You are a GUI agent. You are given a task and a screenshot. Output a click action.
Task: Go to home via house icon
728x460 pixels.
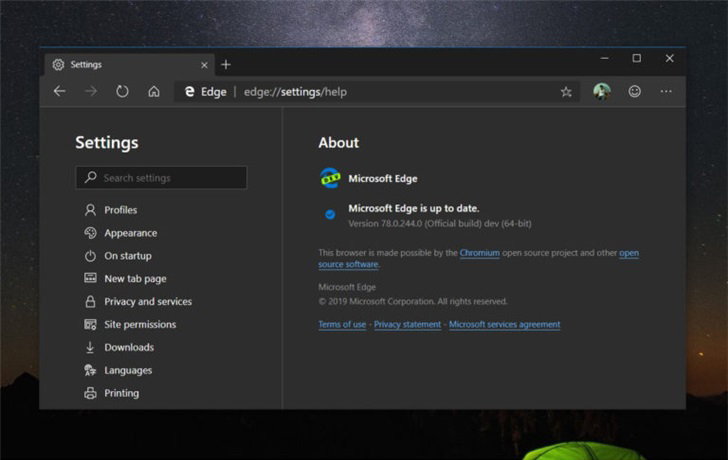click(x=153, y=91)
